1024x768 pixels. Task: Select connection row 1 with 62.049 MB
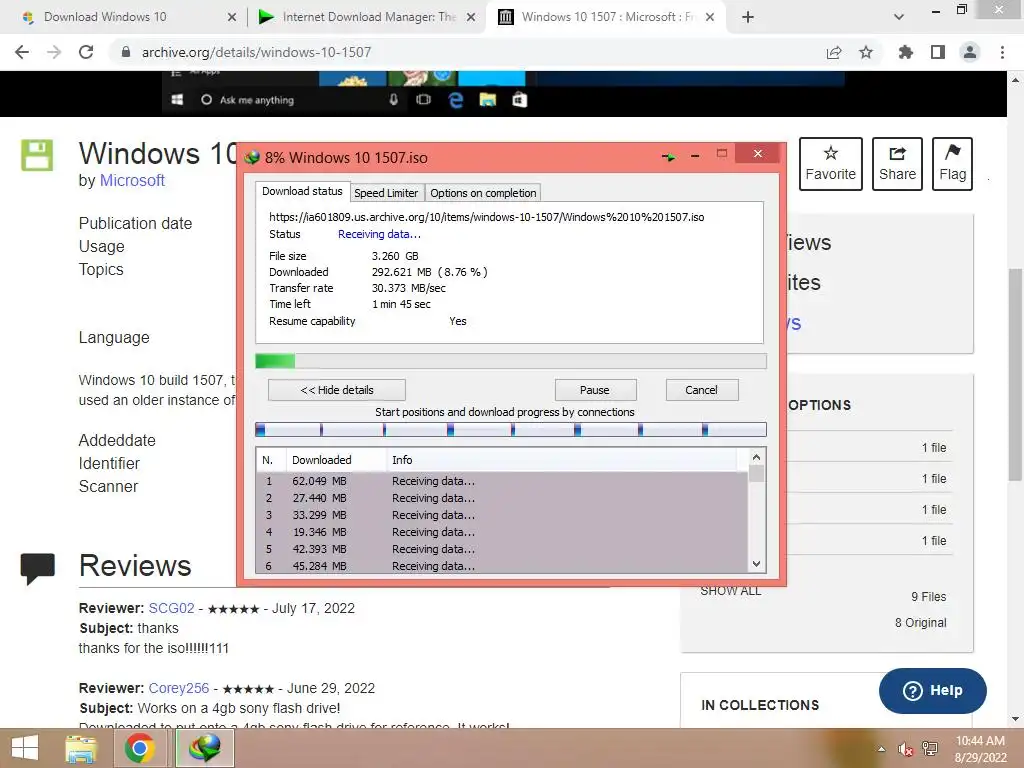point(502,481)
